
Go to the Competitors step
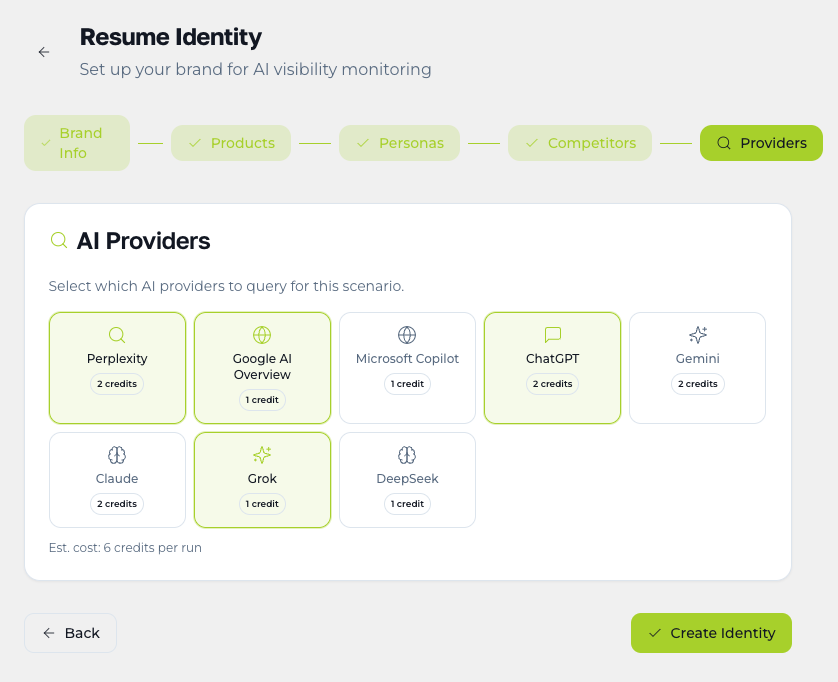(x=580, y=143)
